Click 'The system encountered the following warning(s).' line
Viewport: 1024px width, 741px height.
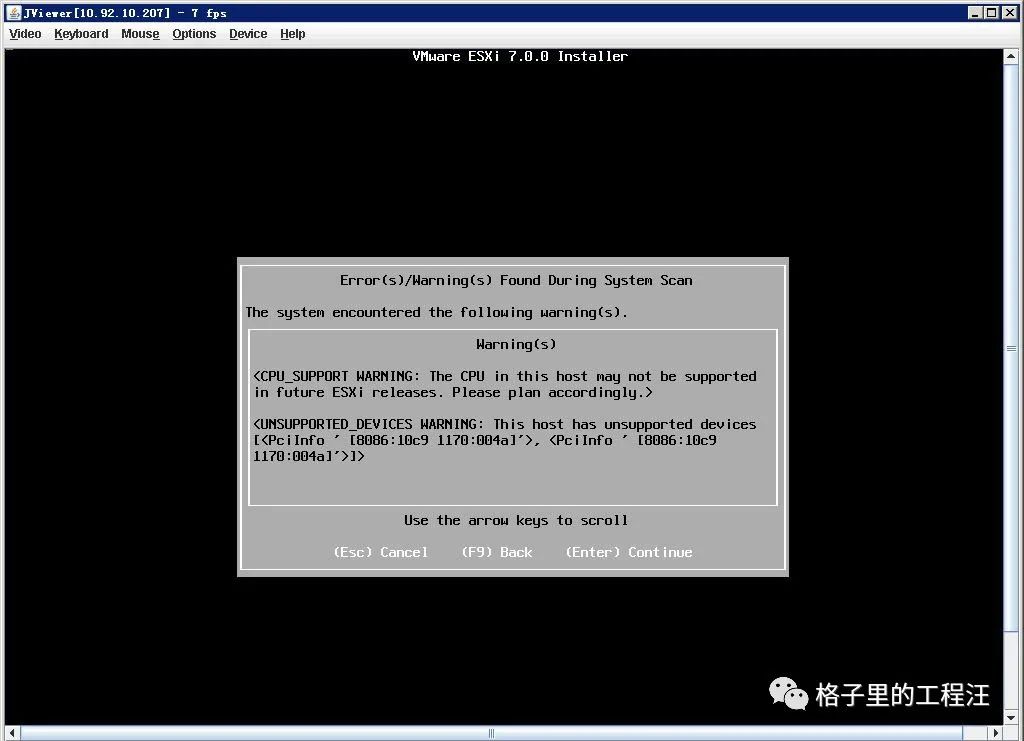tap(436, 312)
